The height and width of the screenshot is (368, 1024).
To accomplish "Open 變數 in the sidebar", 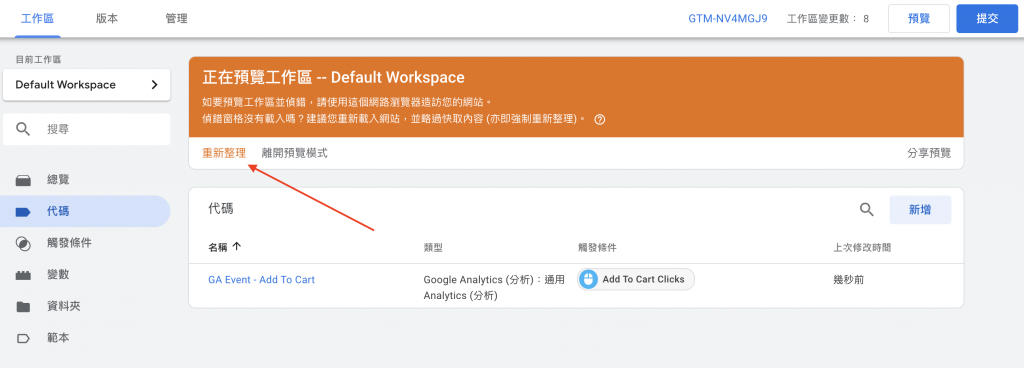I will (x=85, y=275).
